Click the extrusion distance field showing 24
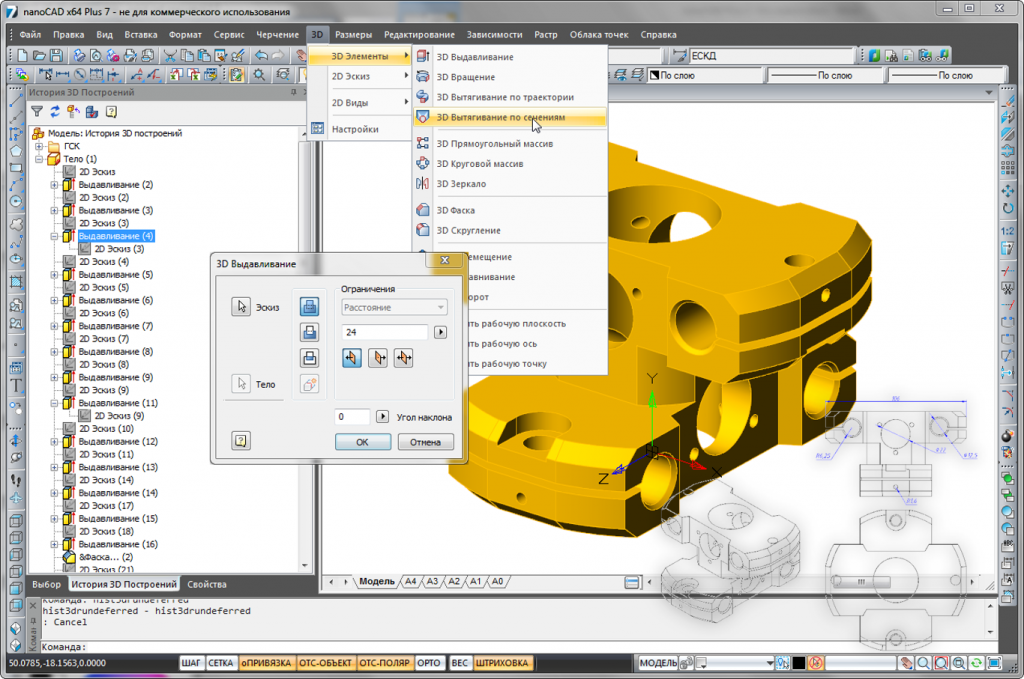The image size is (1024, 679). 385,332
